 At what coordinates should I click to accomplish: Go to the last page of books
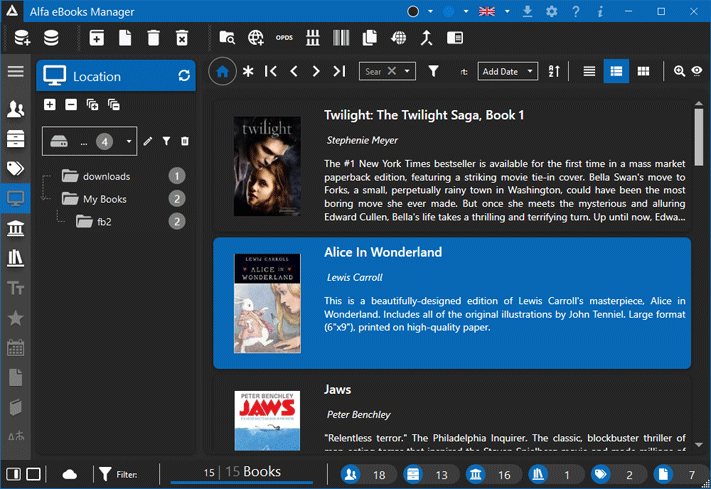(339, 71)
